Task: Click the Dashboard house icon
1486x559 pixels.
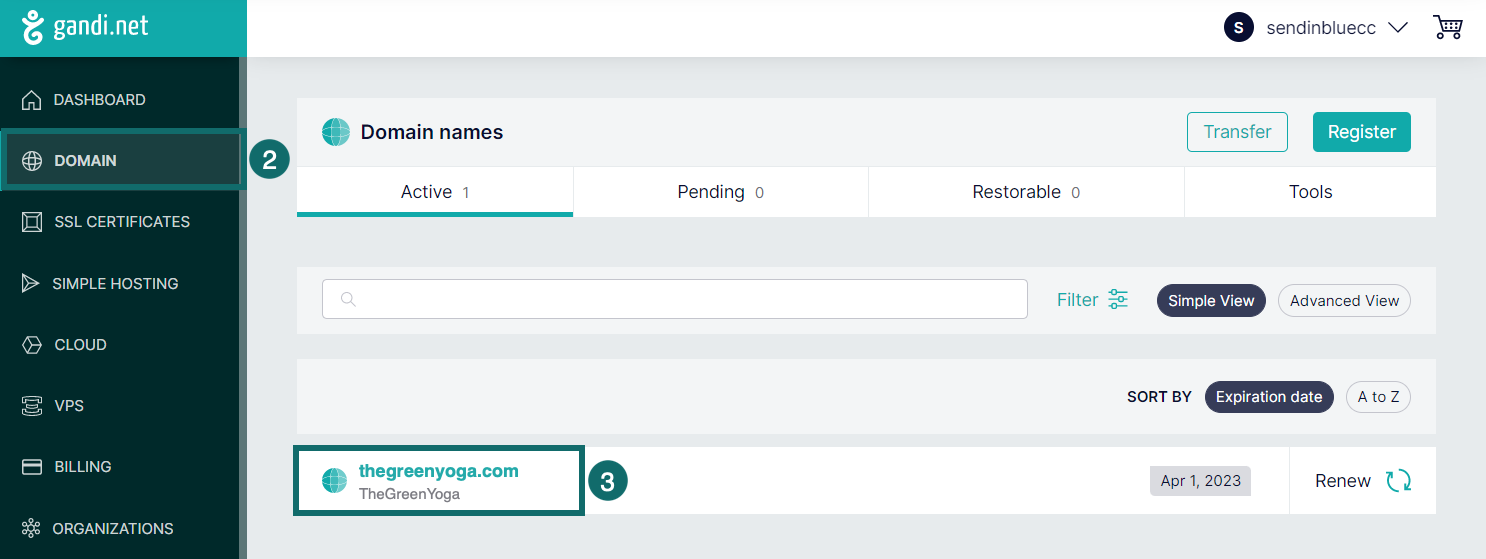Action: tap(32, 100)
